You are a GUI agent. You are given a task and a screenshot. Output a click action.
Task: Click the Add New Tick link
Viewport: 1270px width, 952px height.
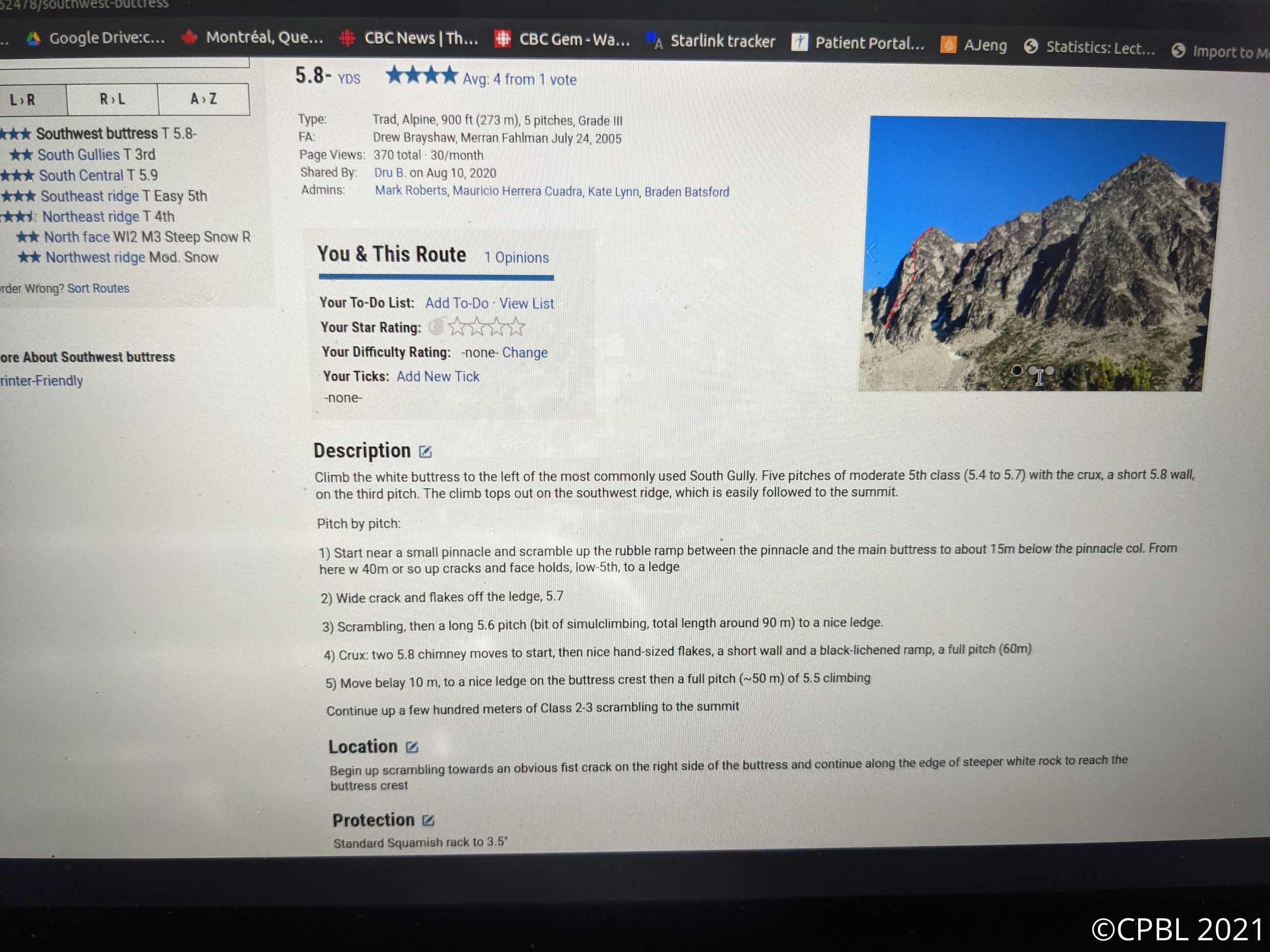tap(438, 376)
